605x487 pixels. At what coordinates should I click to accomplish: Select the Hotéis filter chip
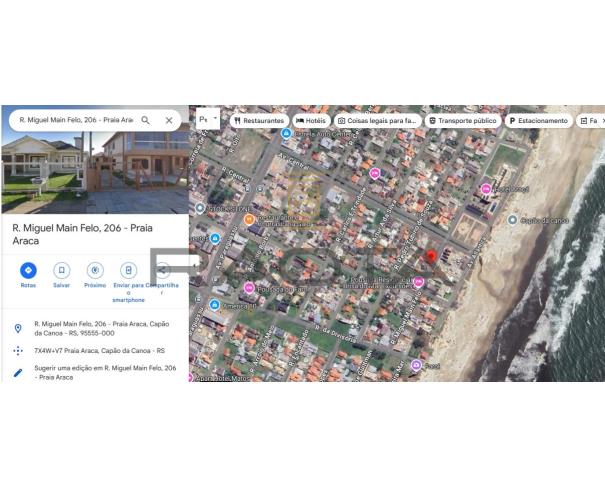[311, 121]
